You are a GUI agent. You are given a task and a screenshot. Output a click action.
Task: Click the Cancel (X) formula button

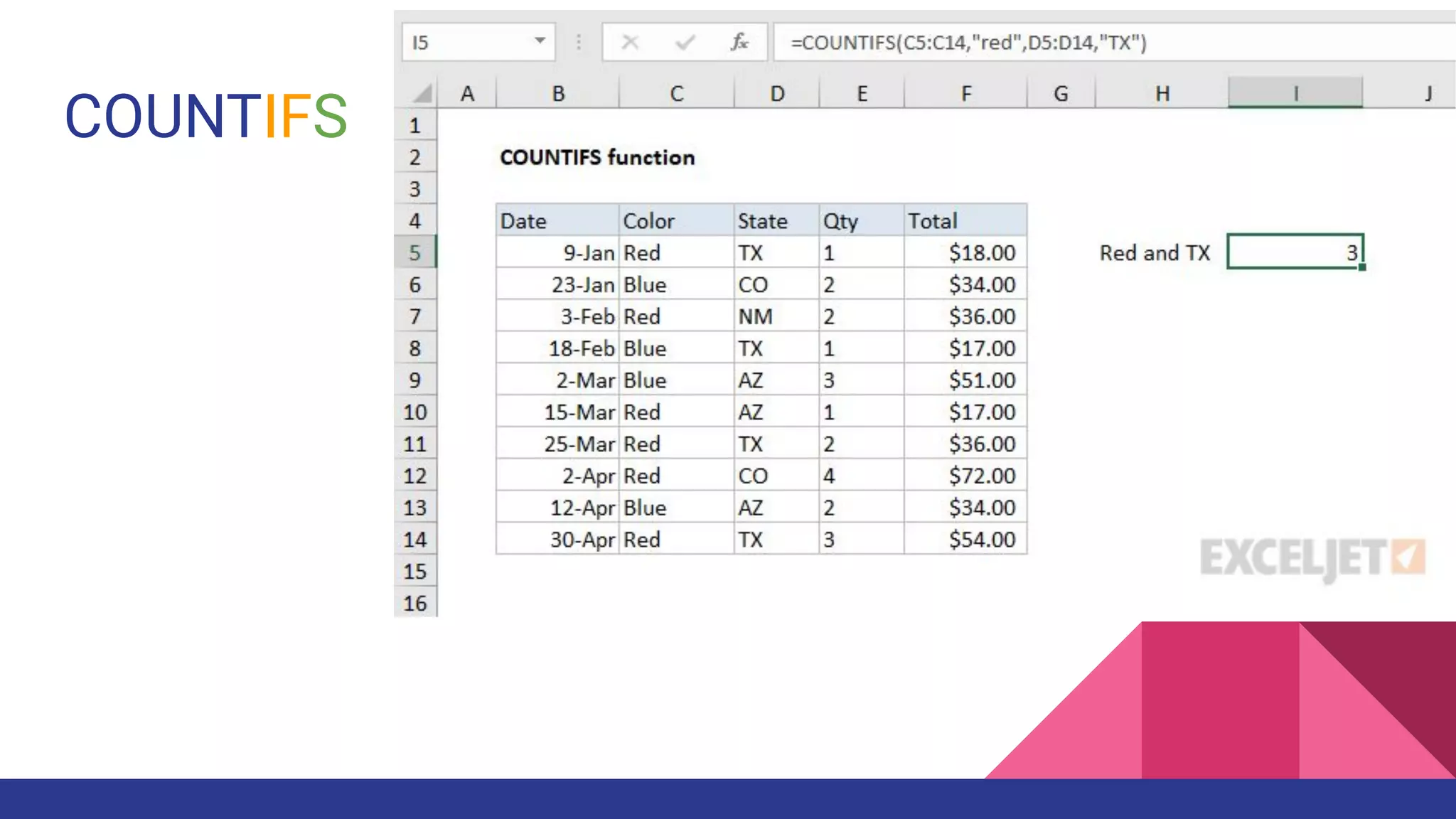630,43
